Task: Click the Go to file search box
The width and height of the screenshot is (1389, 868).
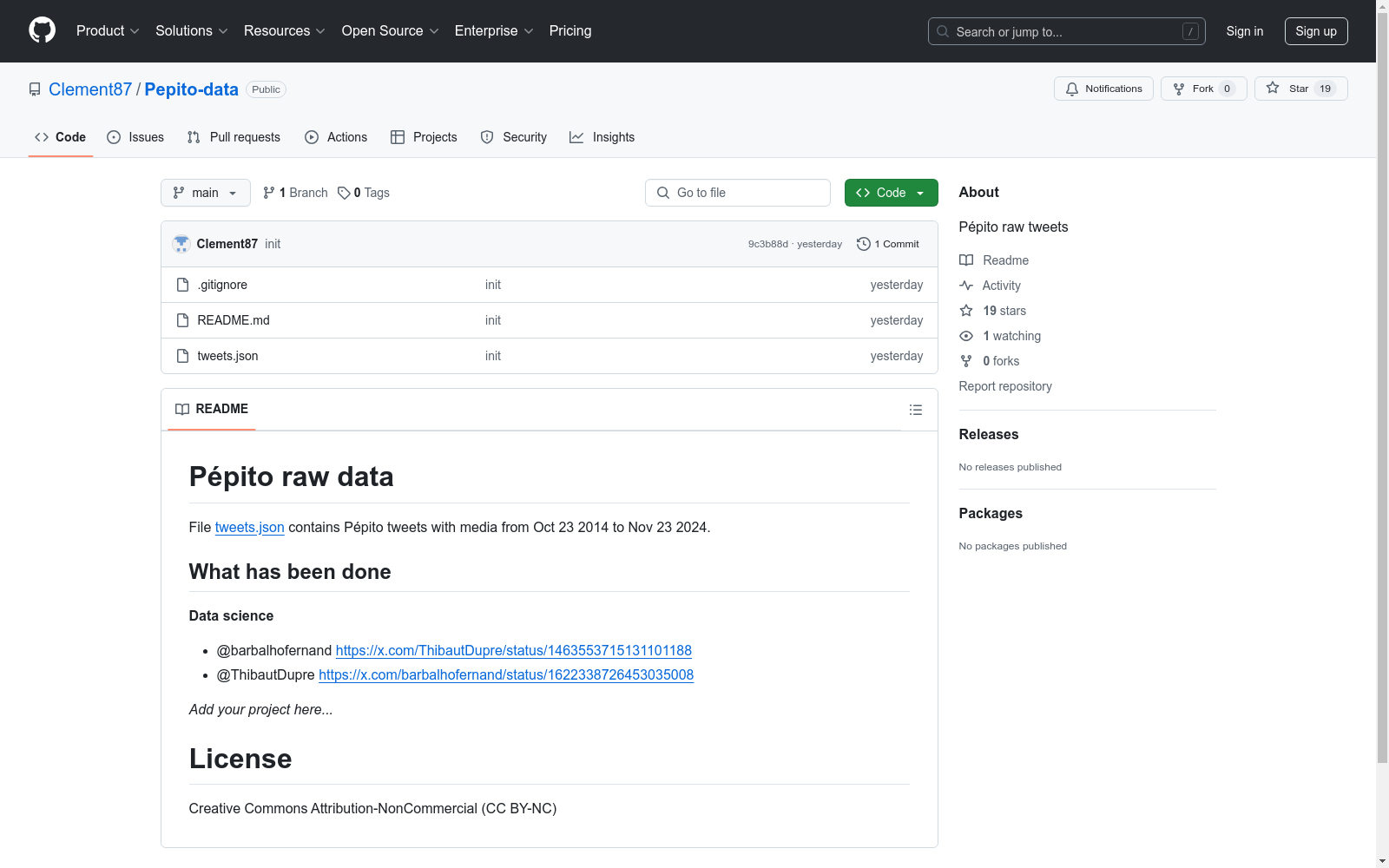Action: point(738,193)
